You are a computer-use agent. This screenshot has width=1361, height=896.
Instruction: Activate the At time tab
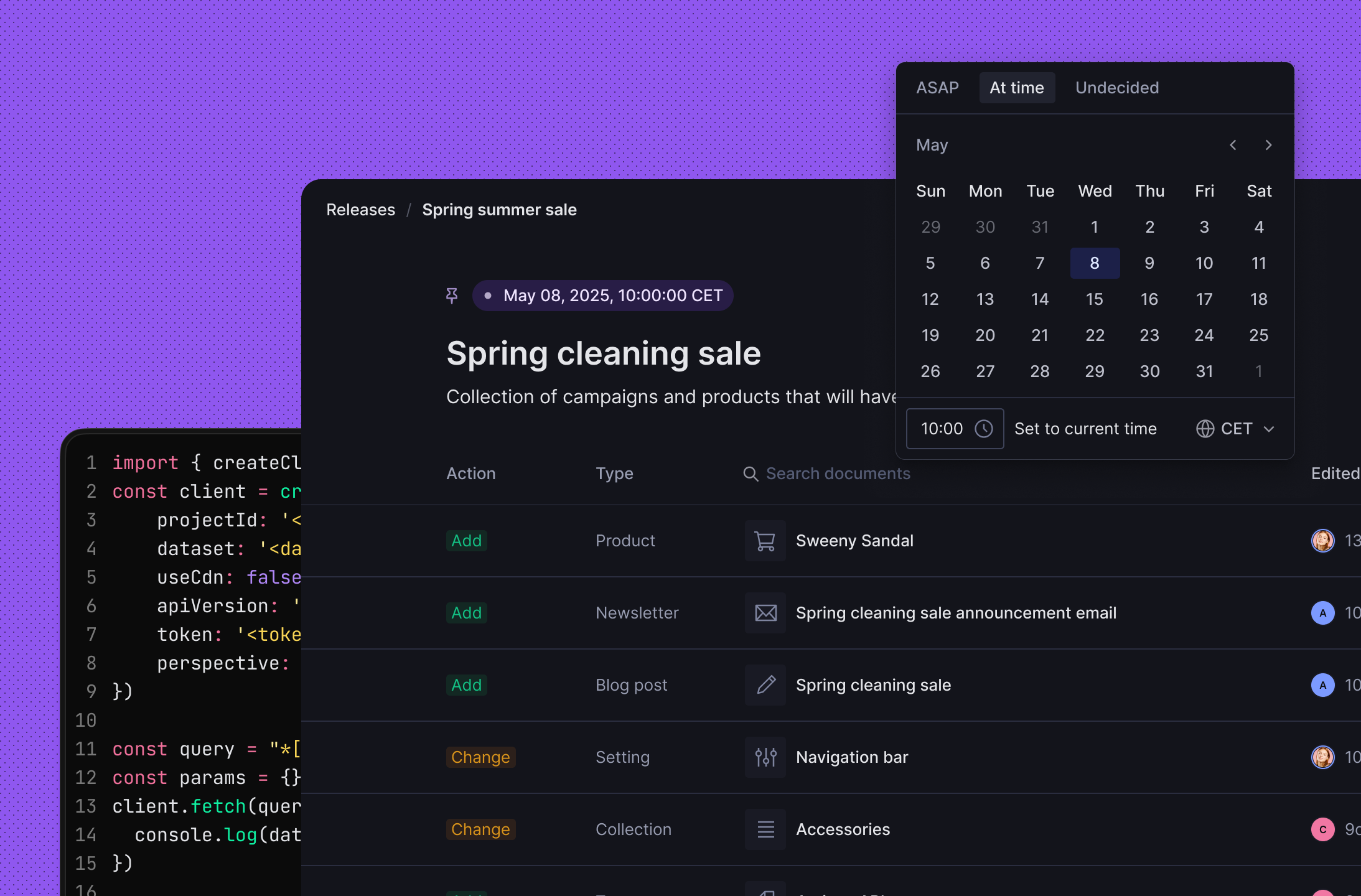tap(1017, 88)
